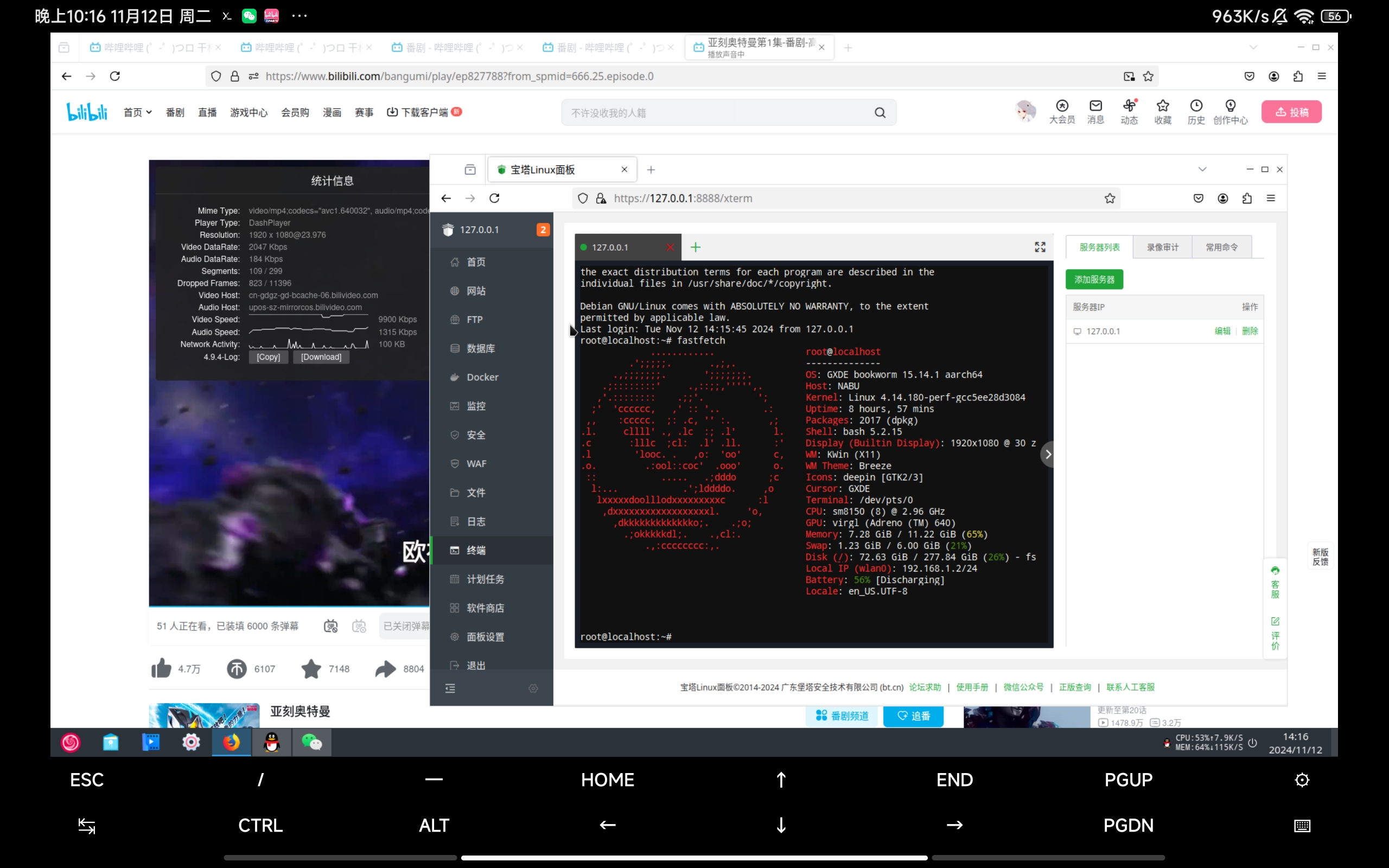The image size is (1389, 868).
Task: Click 编辑 for server 127.0.0.1
Action: click(1222, 331)
